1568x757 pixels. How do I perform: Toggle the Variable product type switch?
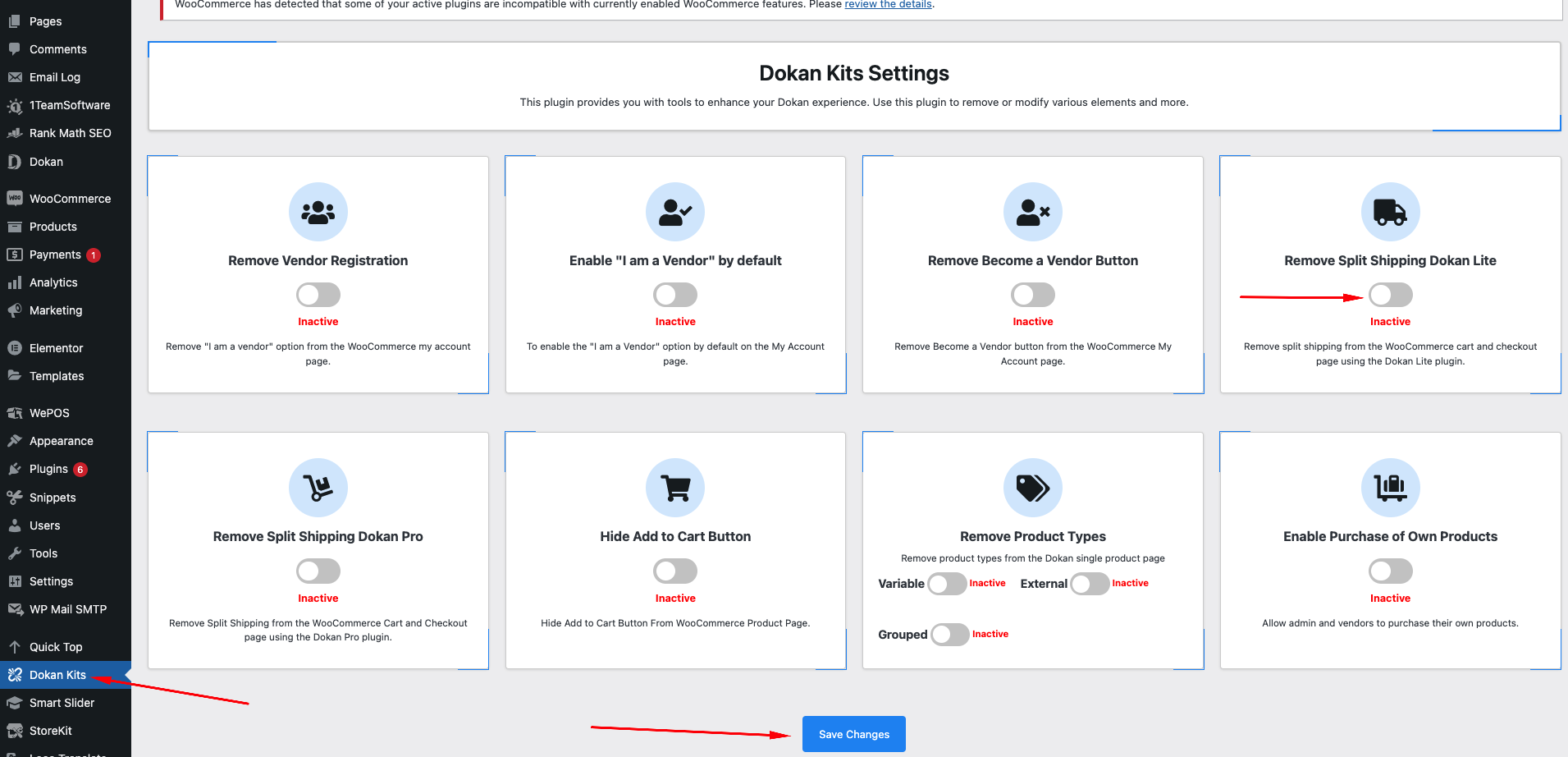(x=948, y=584)
